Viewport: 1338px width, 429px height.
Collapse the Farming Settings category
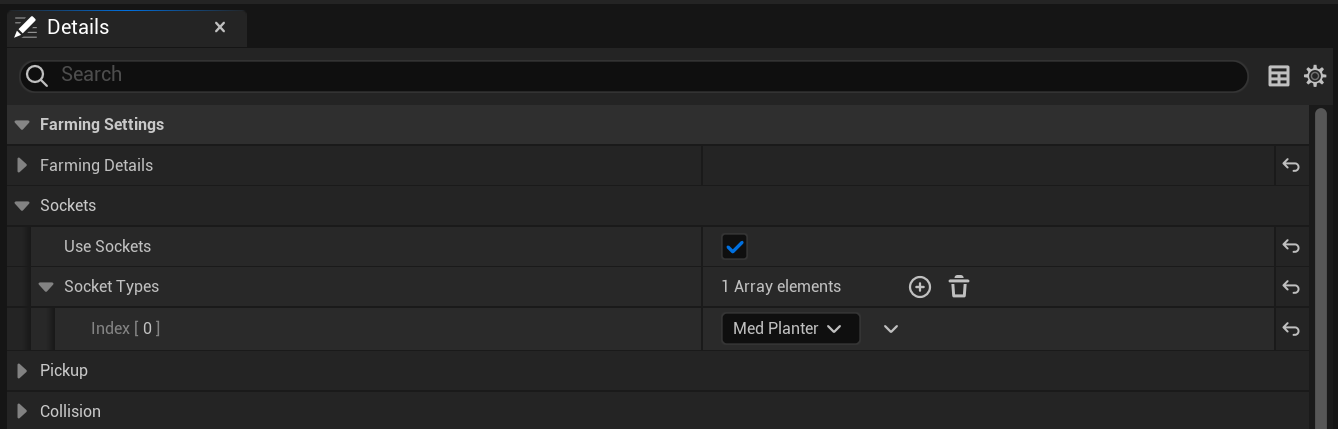pos(22,125)
